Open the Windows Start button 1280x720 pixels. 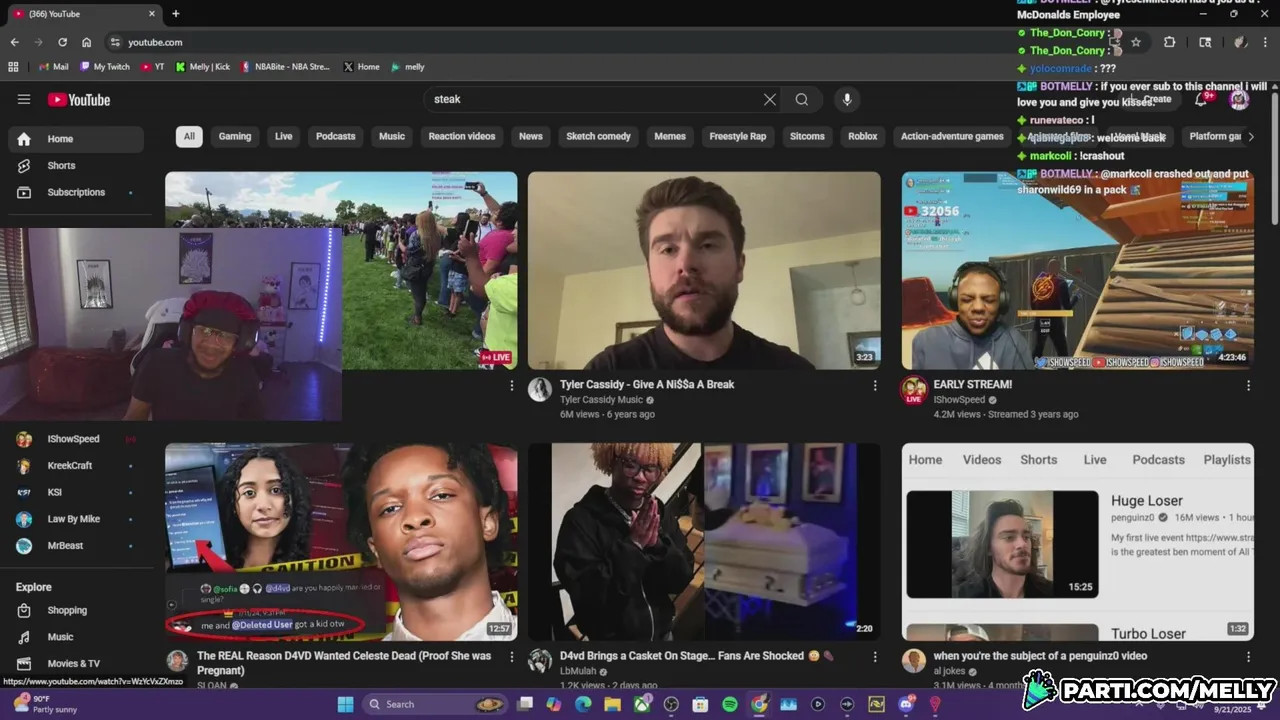345,704
